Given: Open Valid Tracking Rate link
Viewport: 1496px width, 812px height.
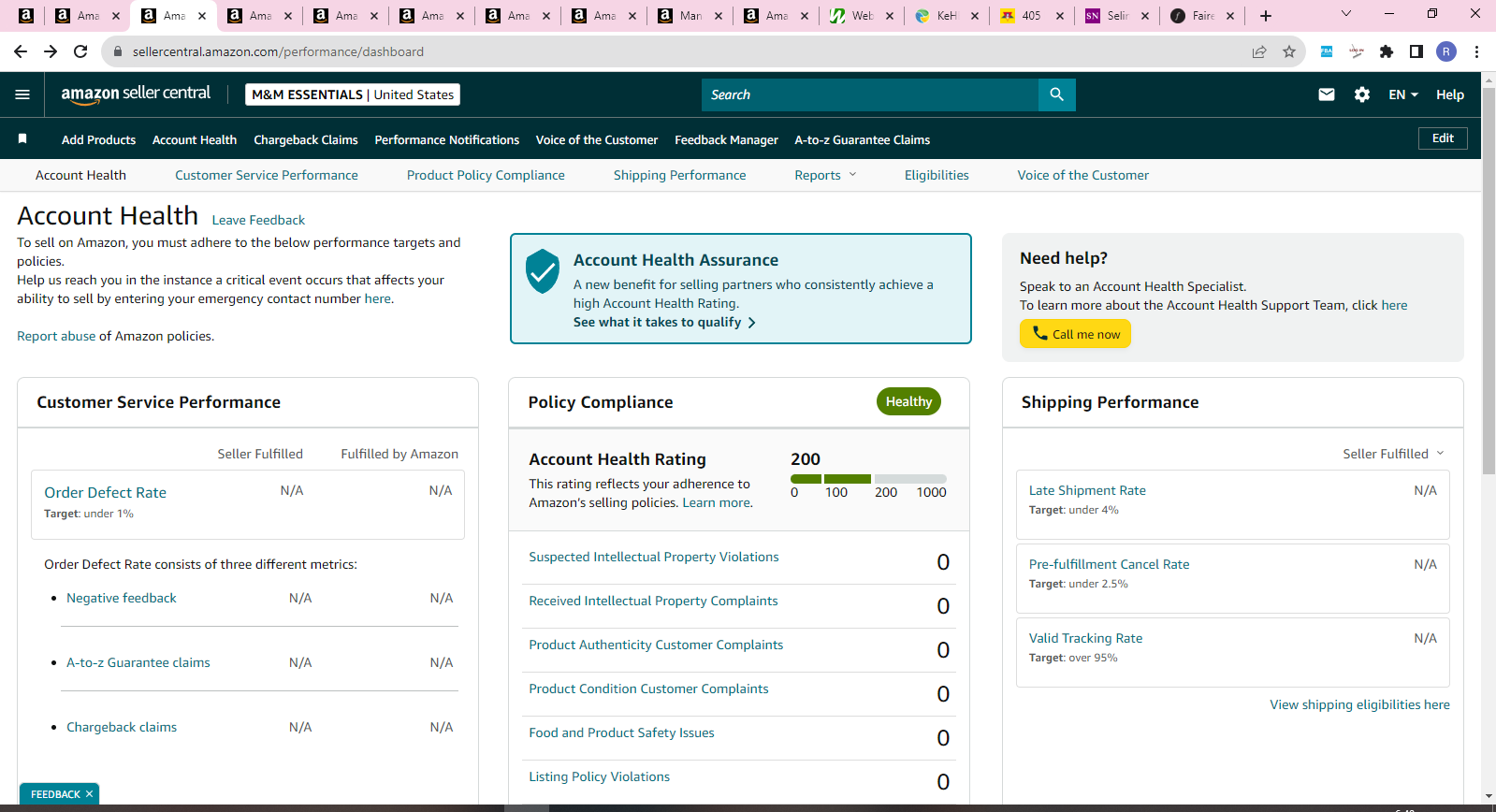Looking at the screenshot, I should click(1085, 638).
